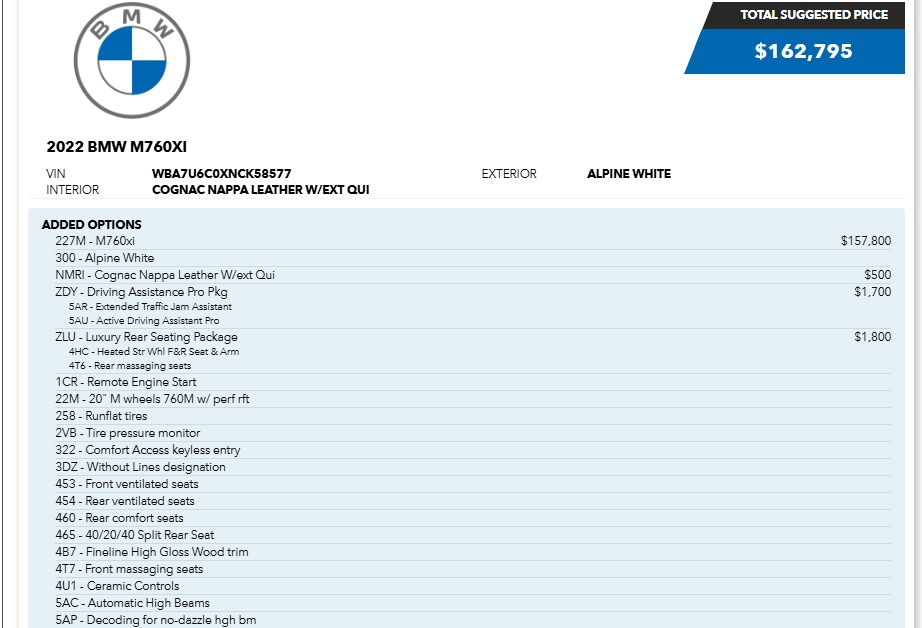Image resolution: width=922 pixels, height=628 pixels.
Task: Select ZDY Driving Assistance Pro Pkg row
Action: click(141, 292)
